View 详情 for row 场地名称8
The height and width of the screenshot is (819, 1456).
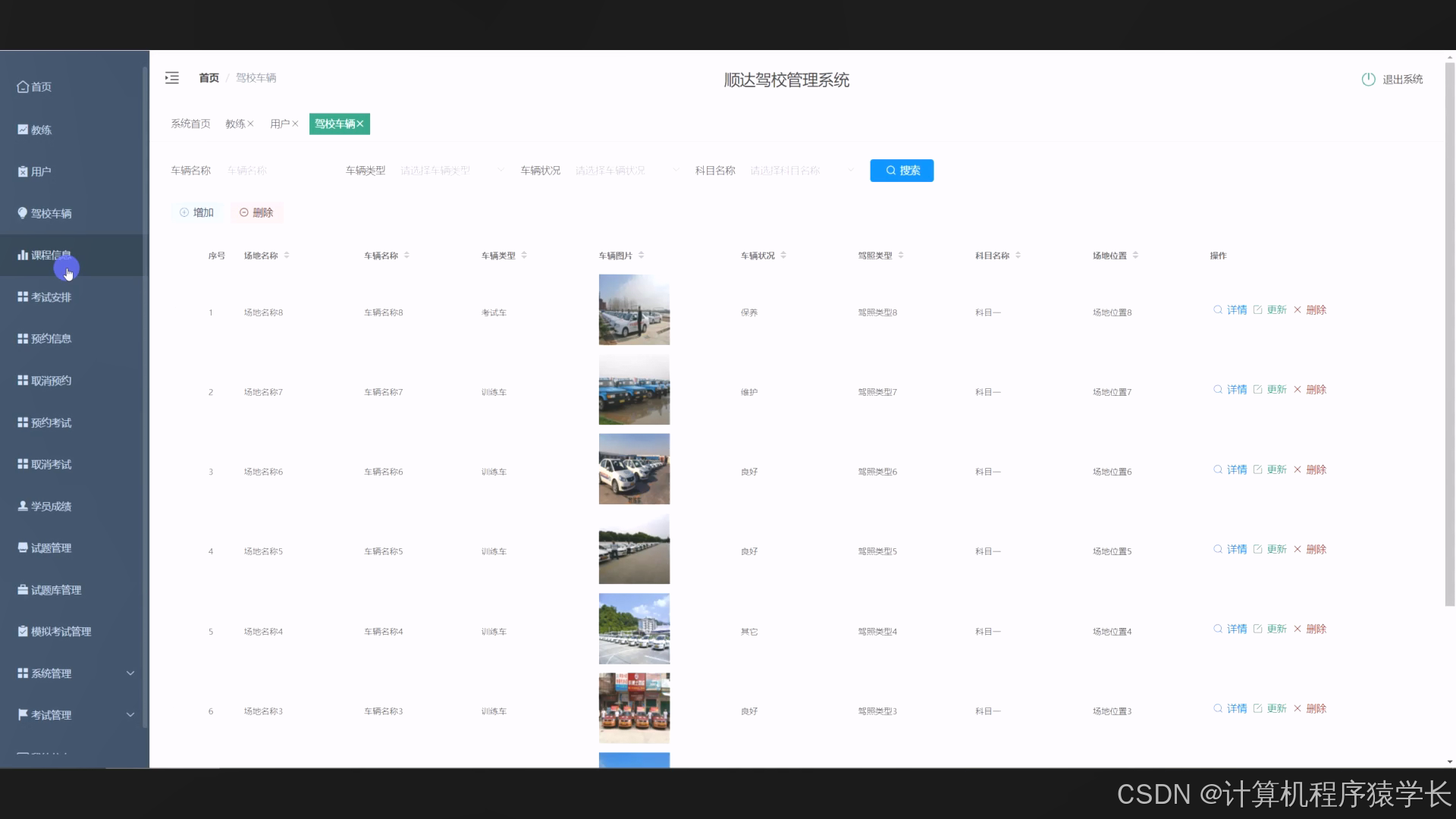point(1230,310)
